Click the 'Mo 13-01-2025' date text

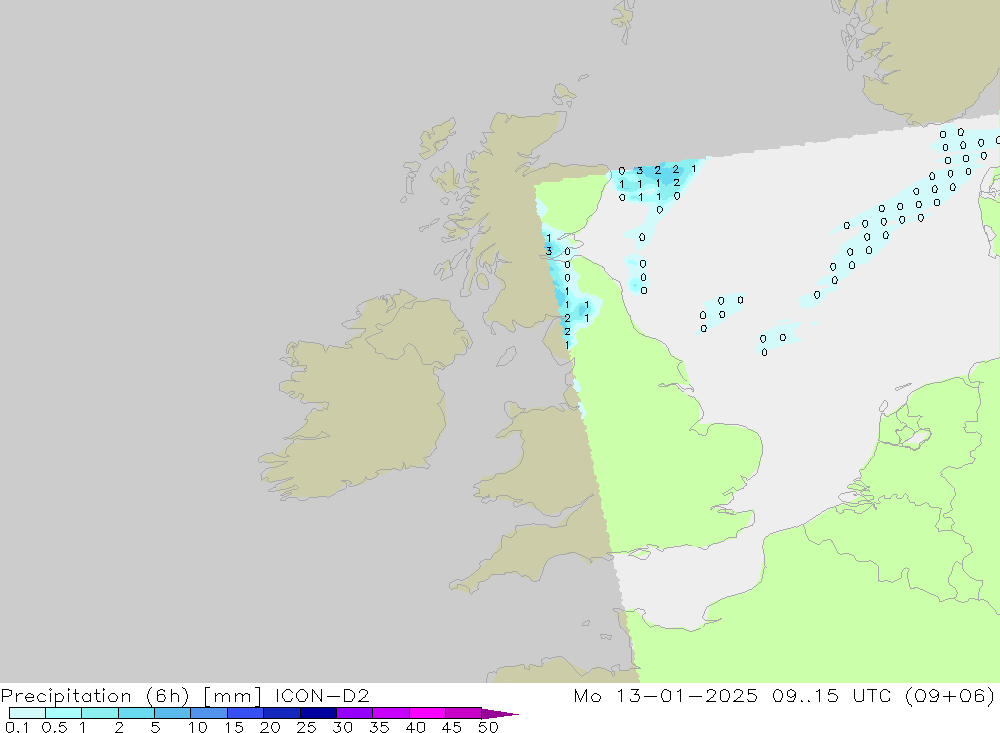666,695
